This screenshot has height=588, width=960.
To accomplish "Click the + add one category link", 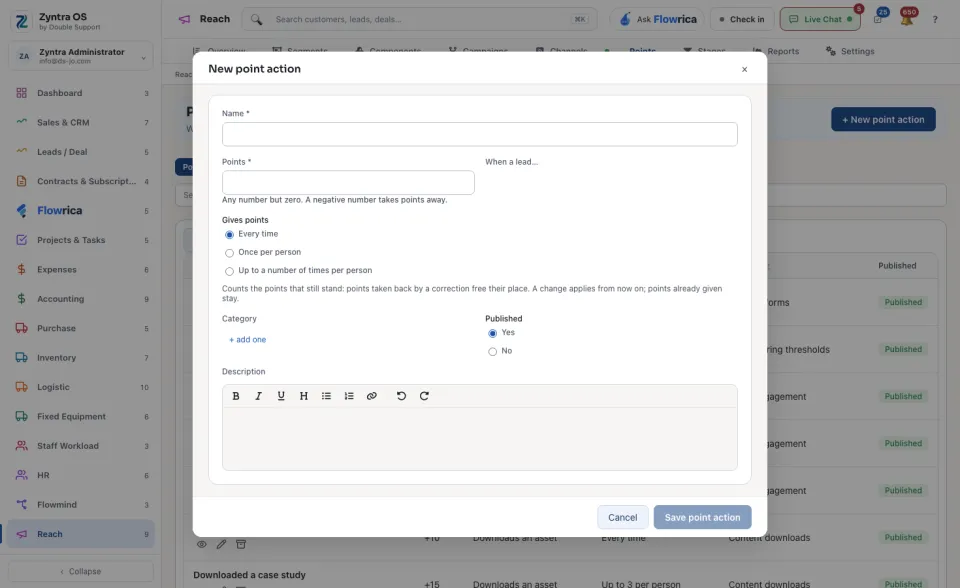I will pyautogui.click(x=247, y=339).
